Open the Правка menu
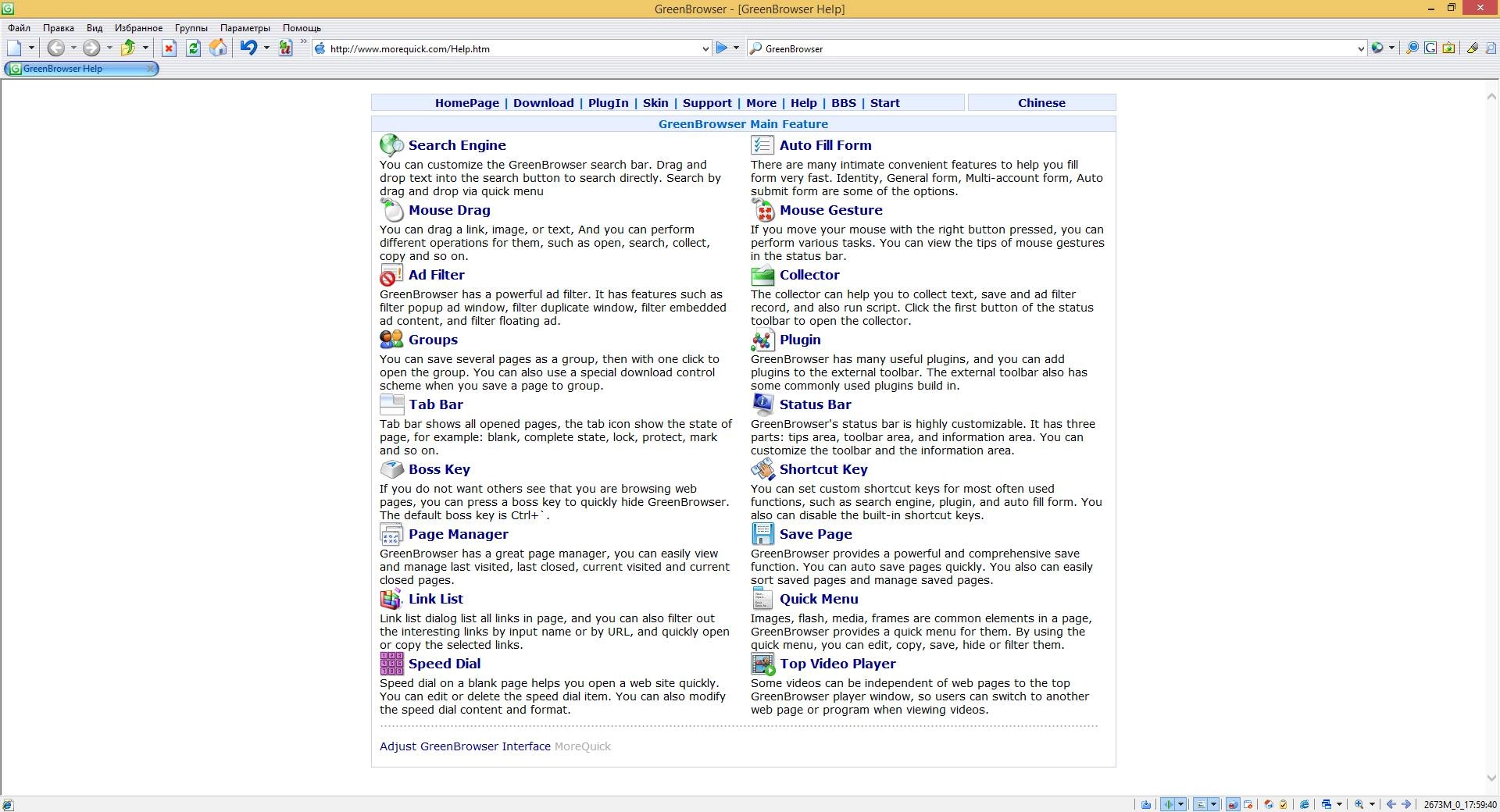Image resolution: width=1500 pixels, height=812 pixels. click(x=59, y=28)
